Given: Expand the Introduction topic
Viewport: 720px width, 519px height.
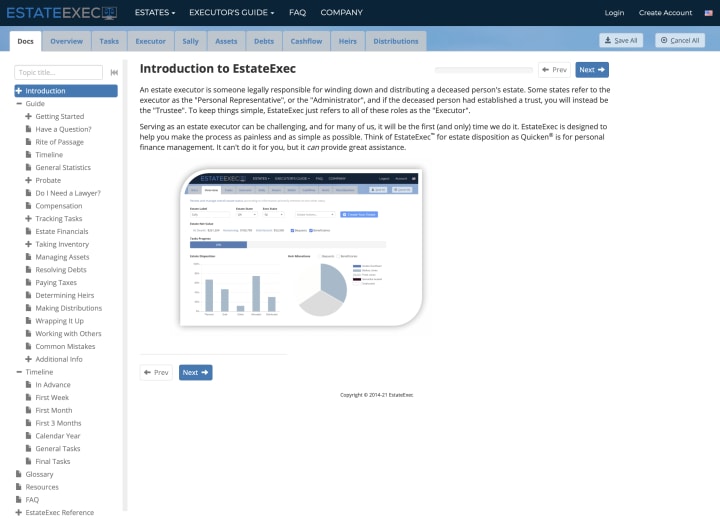Looking at the screenshot, I should 19,91.
